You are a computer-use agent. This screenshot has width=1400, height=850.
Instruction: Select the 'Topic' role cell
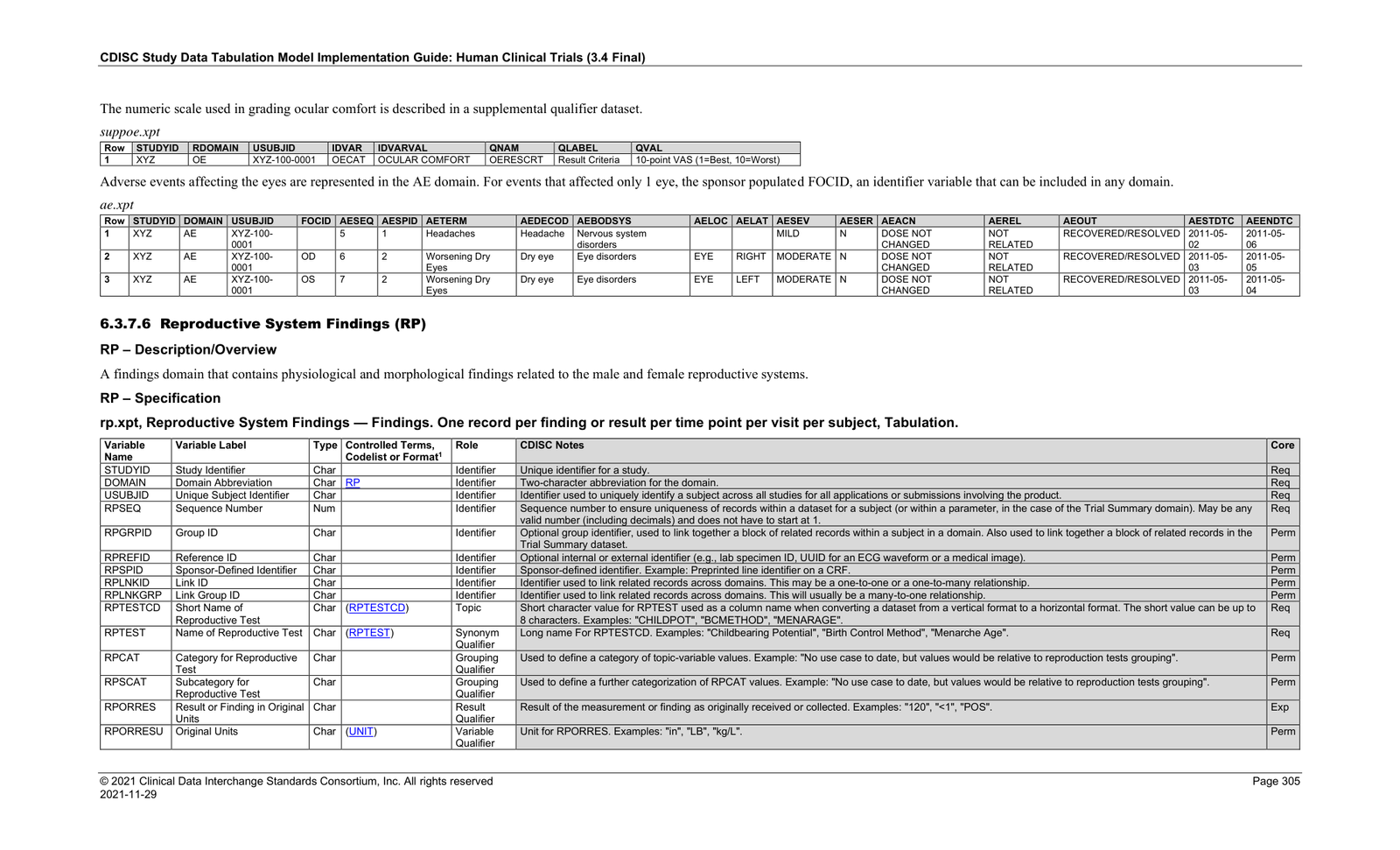(484, 614)
